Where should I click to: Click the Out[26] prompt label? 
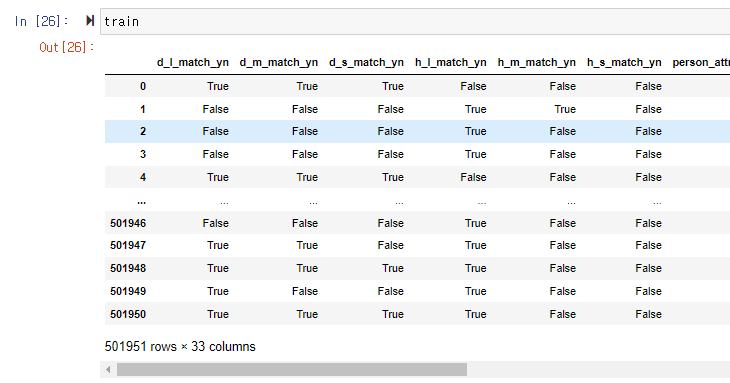coord(67,47)
